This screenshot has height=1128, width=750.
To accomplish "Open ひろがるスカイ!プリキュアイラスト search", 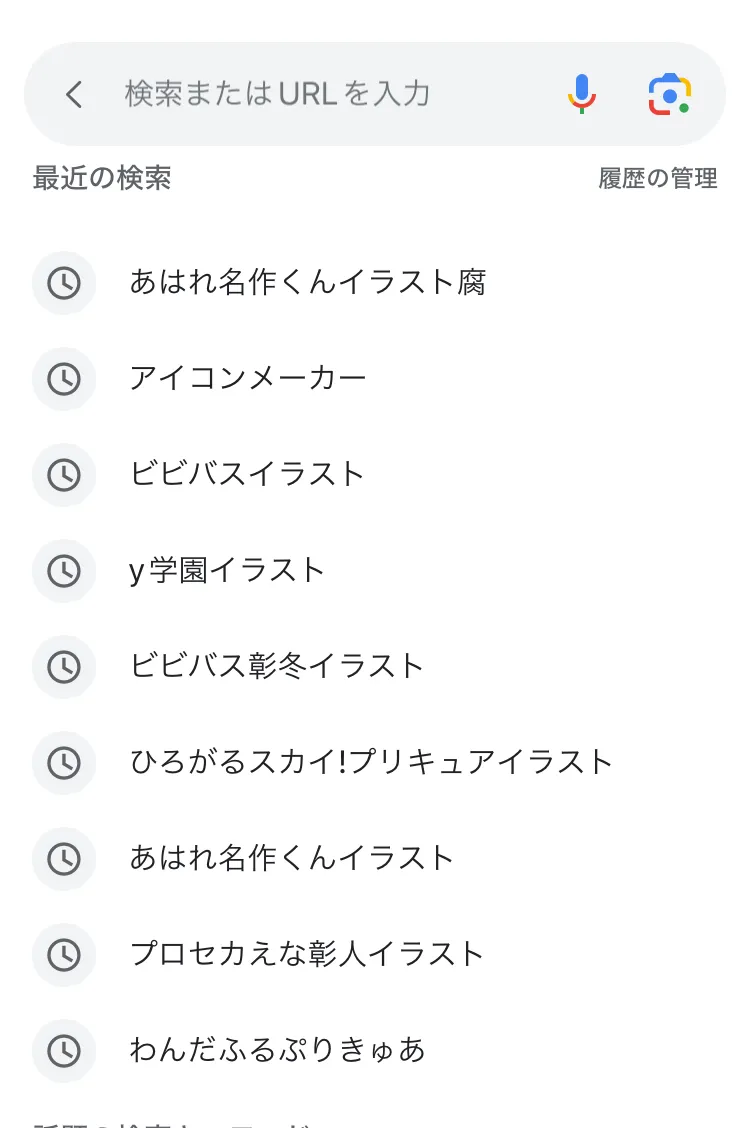I will (375, 763).
